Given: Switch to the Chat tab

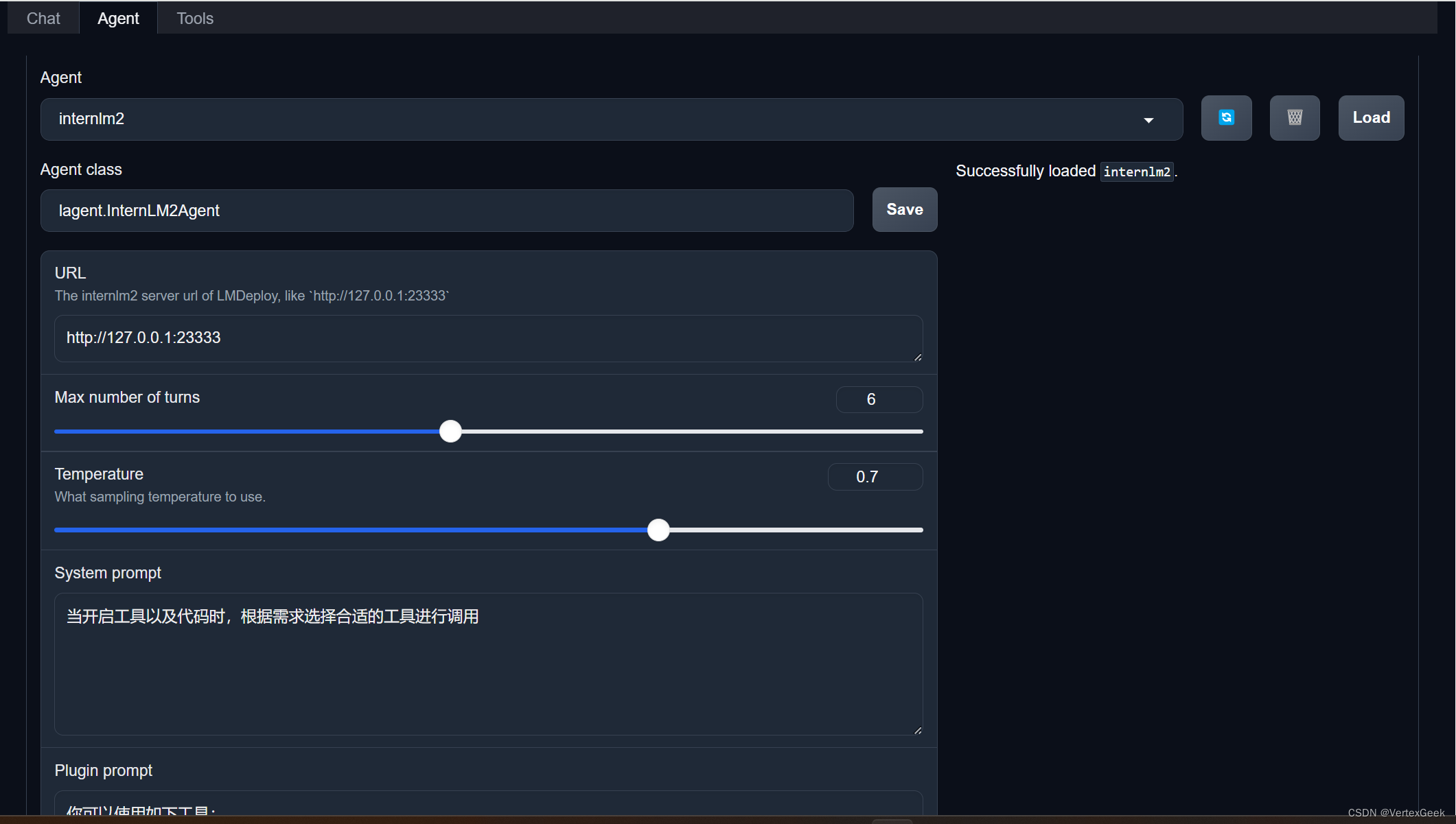Looking at the screenshot, I should click(43, 19).
